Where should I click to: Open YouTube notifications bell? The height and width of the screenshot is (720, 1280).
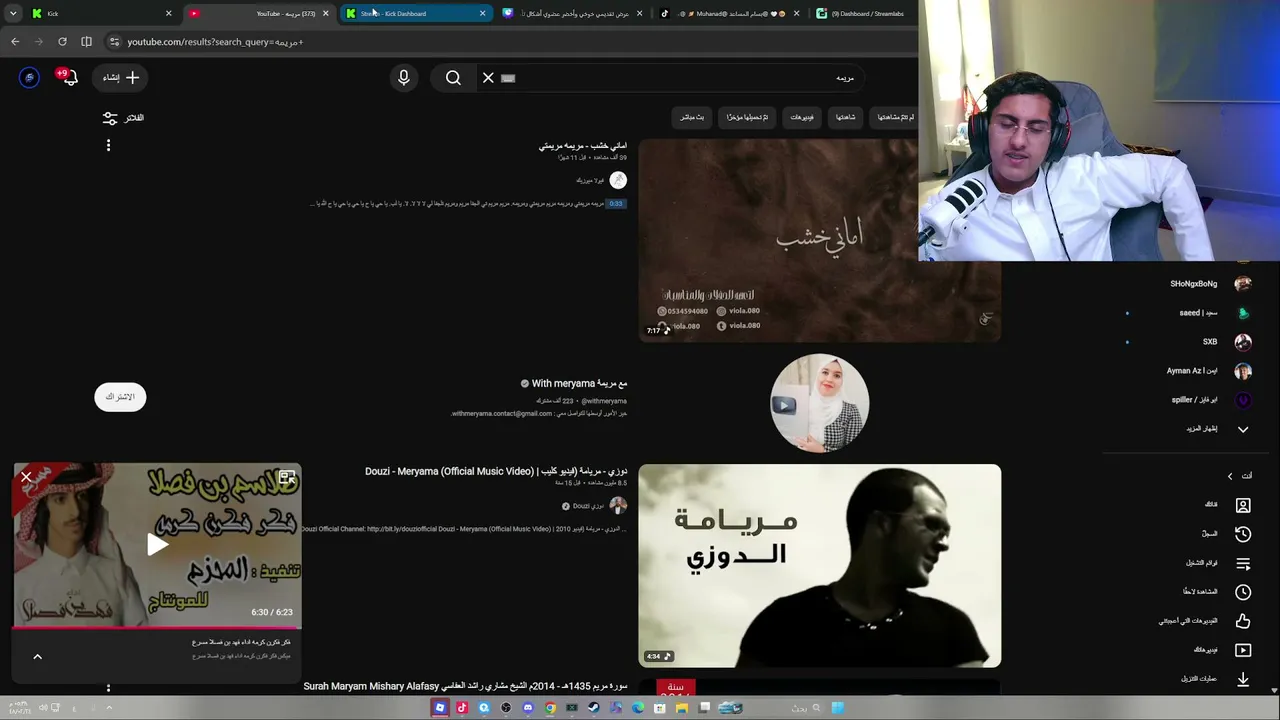(x=68, y=77)
